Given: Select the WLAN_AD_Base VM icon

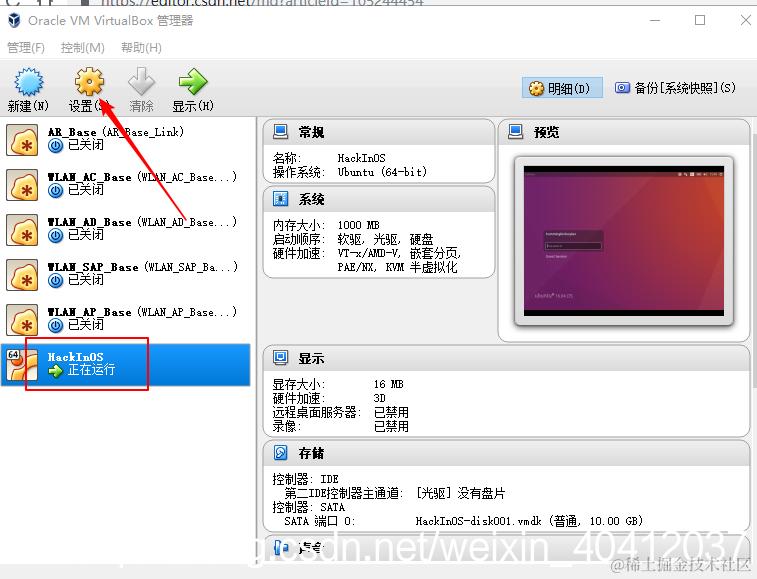Looking at the screenshot, I should tap(22, 230).
